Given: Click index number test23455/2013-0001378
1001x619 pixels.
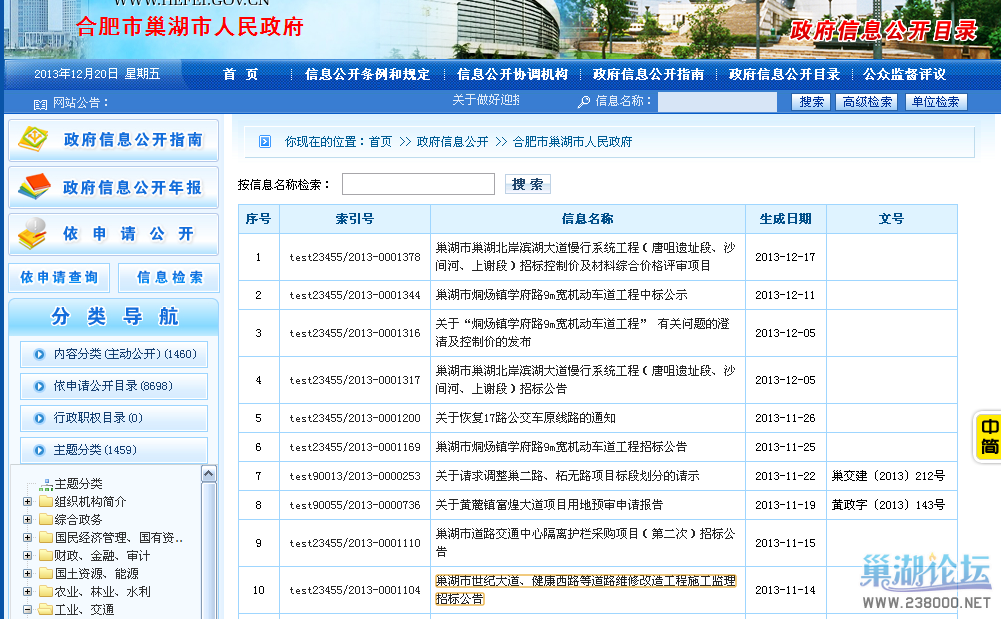Looking at the screenshot, I should 355,257.
